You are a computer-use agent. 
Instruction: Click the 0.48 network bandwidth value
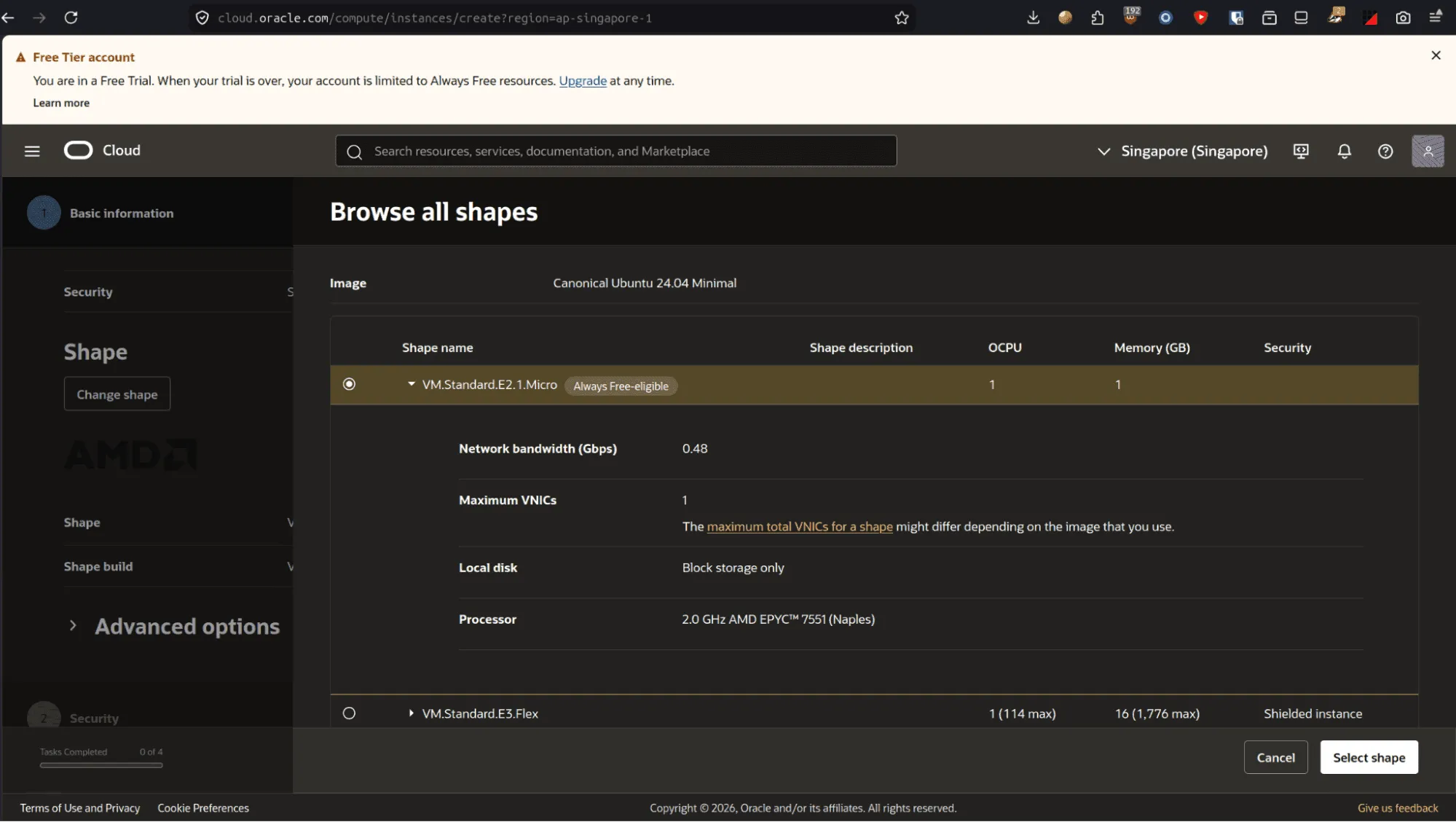coord(695,448)
